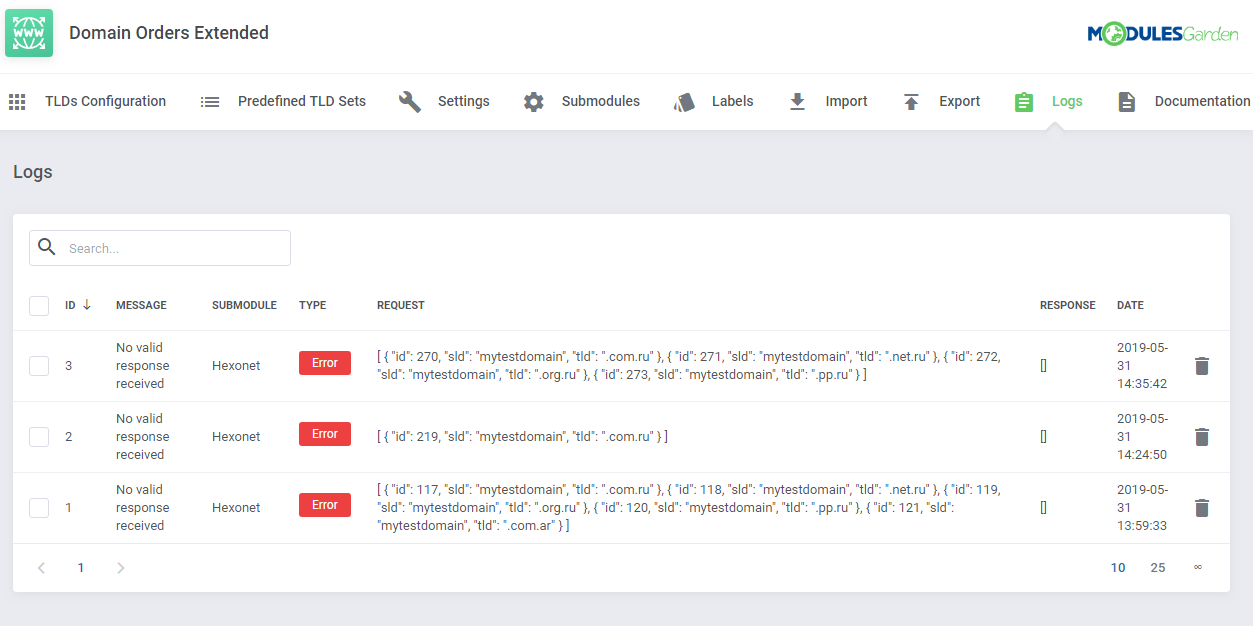
Task: Focus the Search input field
Action: 160,248
